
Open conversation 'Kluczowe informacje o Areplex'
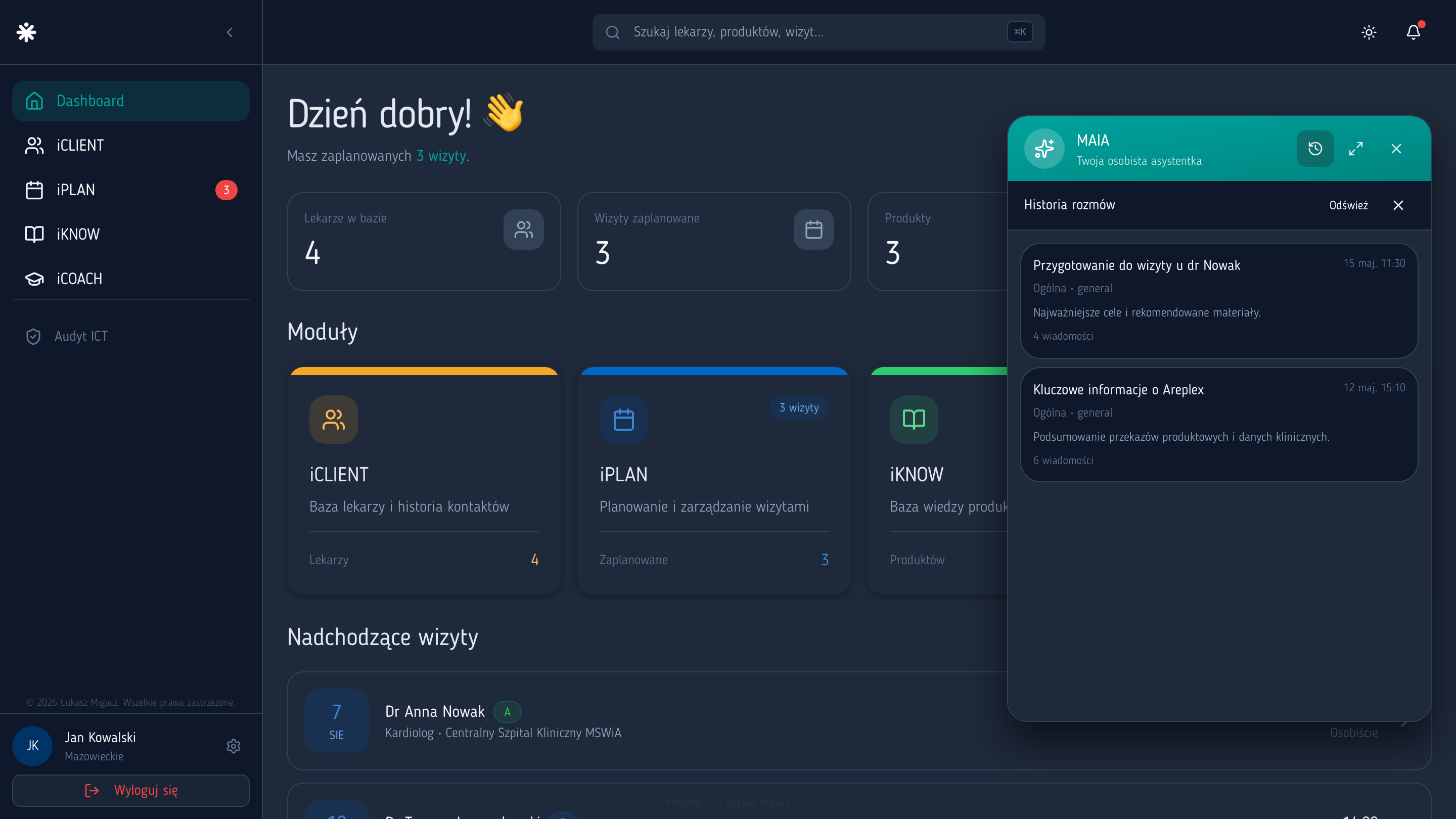1218,425
